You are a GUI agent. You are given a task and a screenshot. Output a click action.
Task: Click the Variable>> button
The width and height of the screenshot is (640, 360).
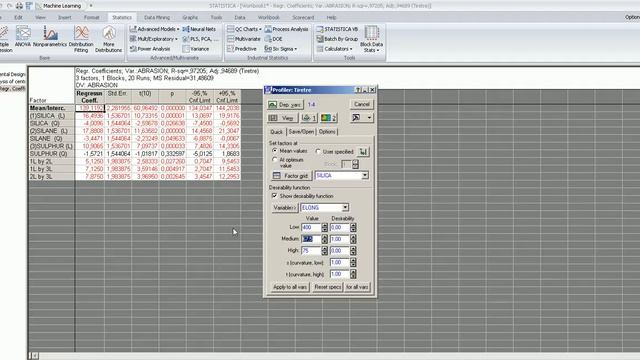[x=285, y=208]
